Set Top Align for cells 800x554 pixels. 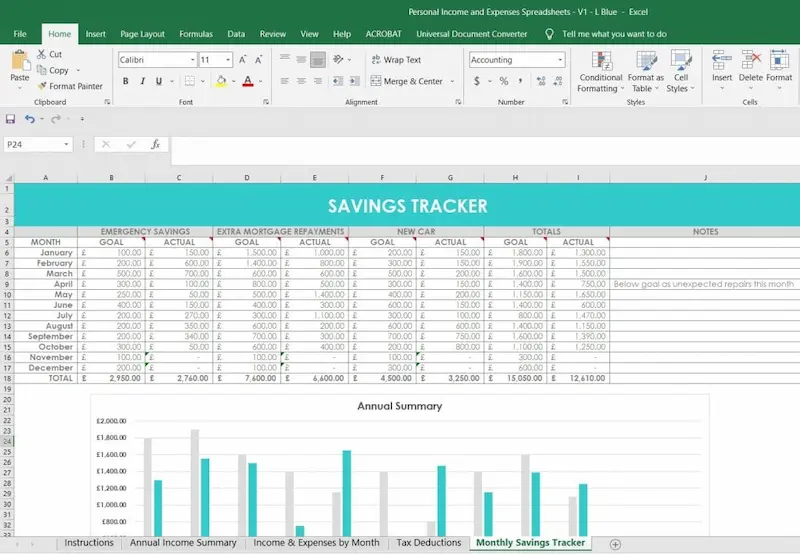[285, 59]
